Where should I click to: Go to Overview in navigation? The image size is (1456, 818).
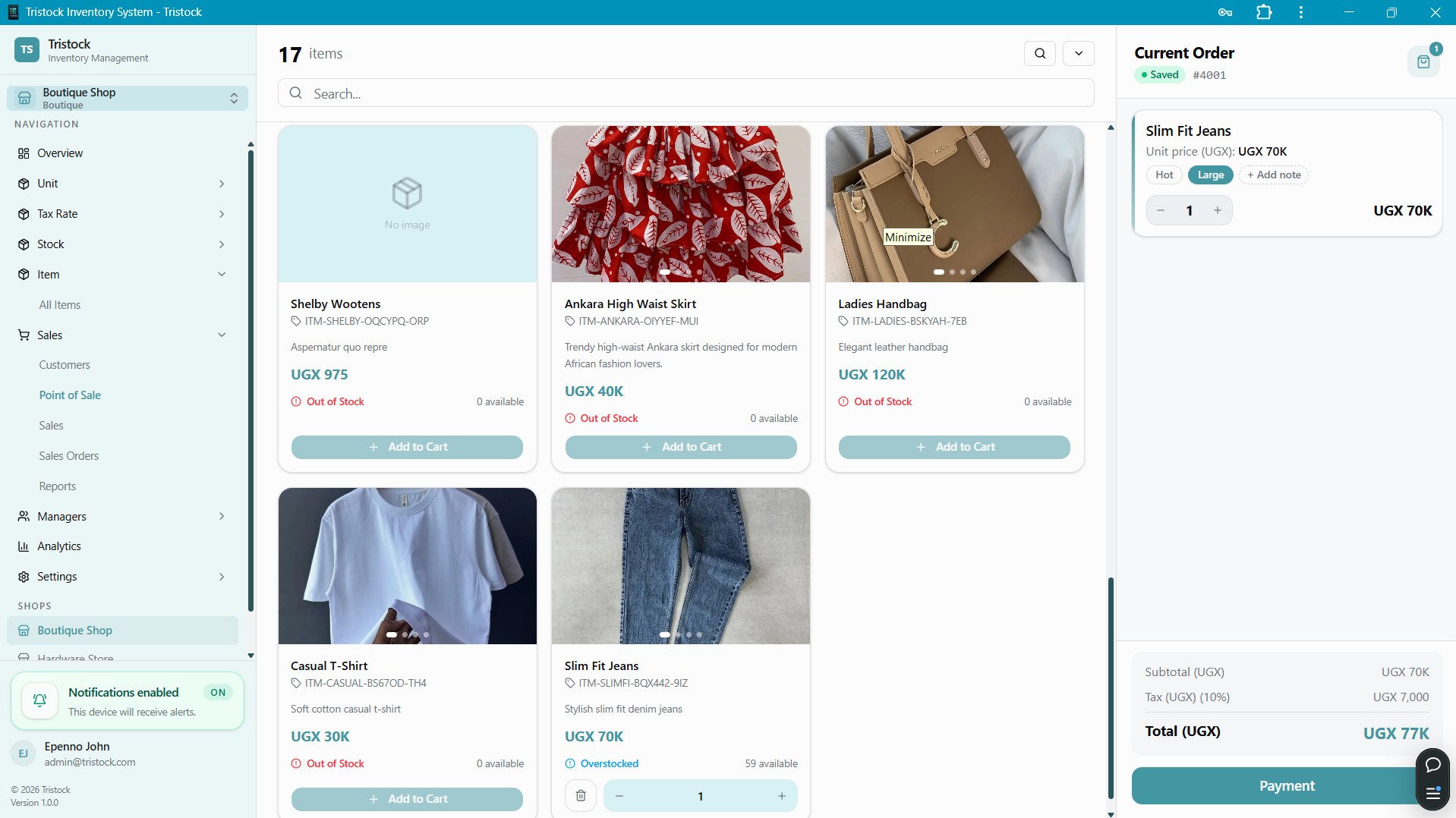60,153
